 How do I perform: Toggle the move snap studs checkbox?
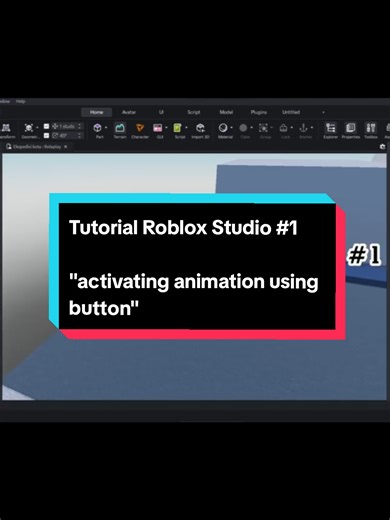pyautogui.click(x=47, y=126)
